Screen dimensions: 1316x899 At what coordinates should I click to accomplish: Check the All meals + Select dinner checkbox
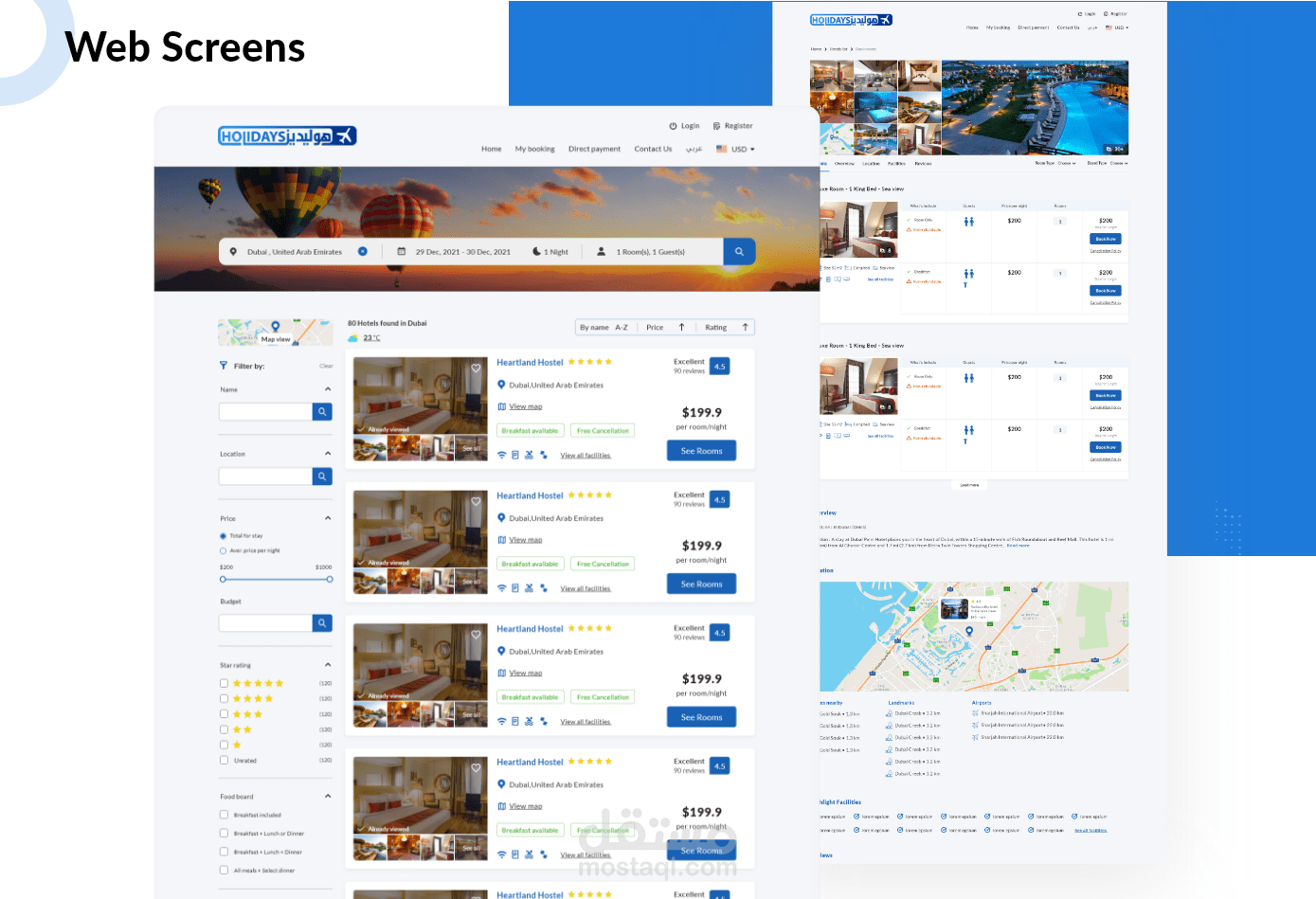pyautogui.click(x=225, y=870)
